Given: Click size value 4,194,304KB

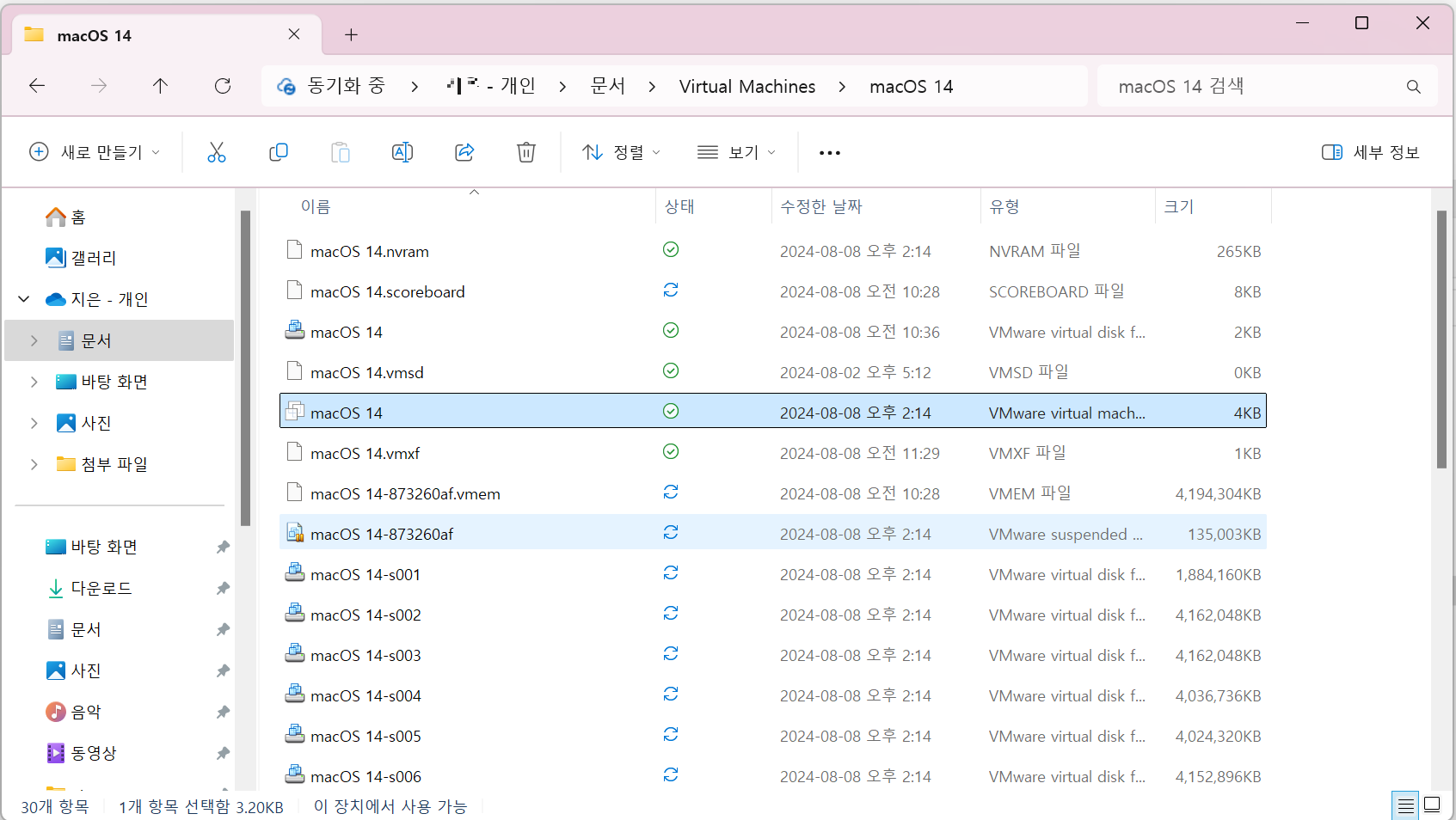Looking at the screenshot, I should (1218, 493).
